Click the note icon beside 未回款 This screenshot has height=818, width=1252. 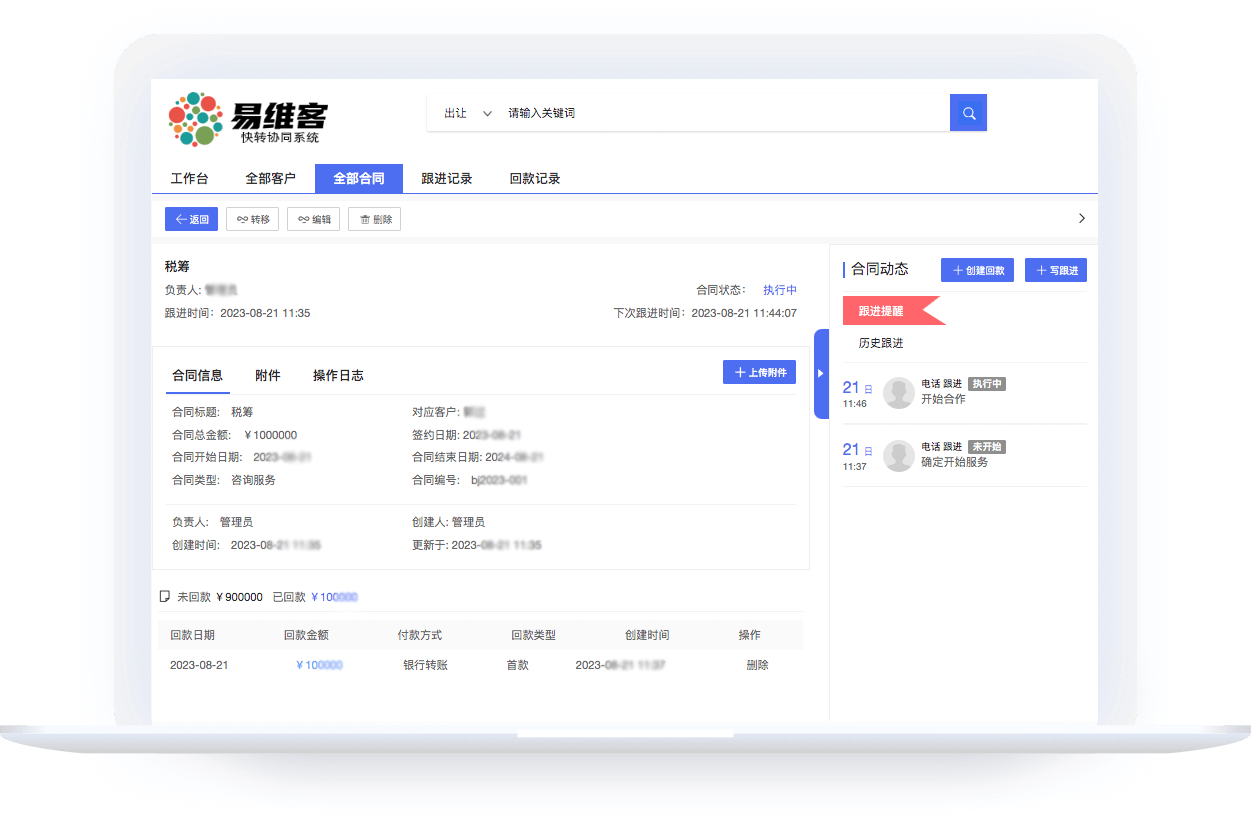pos(165,597)
